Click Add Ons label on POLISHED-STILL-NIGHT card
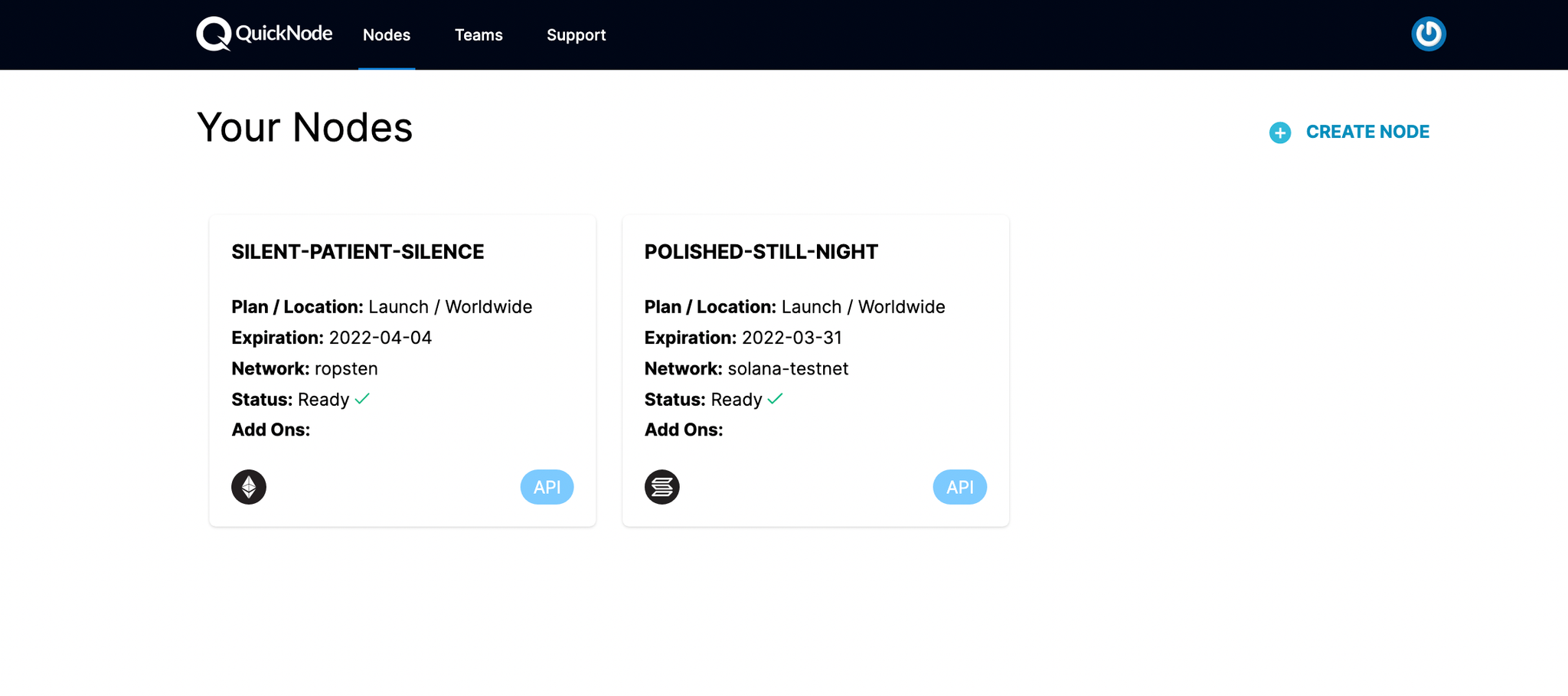1568x696 pixels. pyautogui.click(x=683, y=430)
